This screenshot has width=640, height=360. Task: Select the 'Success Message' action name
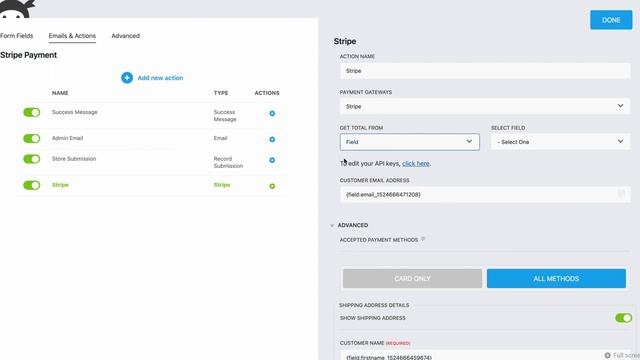point(75,112)
